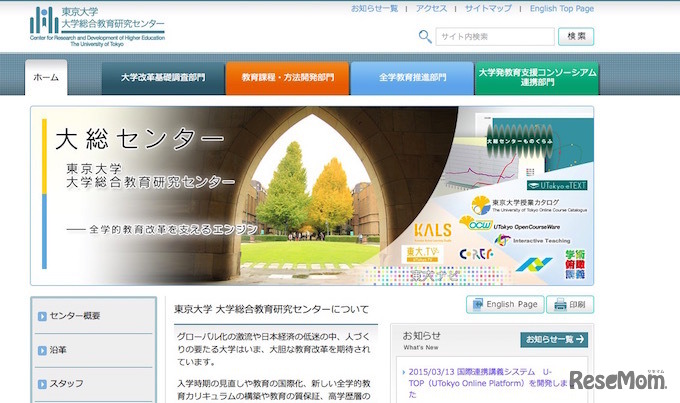Screen dimensions: 680x403
Task: Click the CoREF logo
Action: coord(476,253)
